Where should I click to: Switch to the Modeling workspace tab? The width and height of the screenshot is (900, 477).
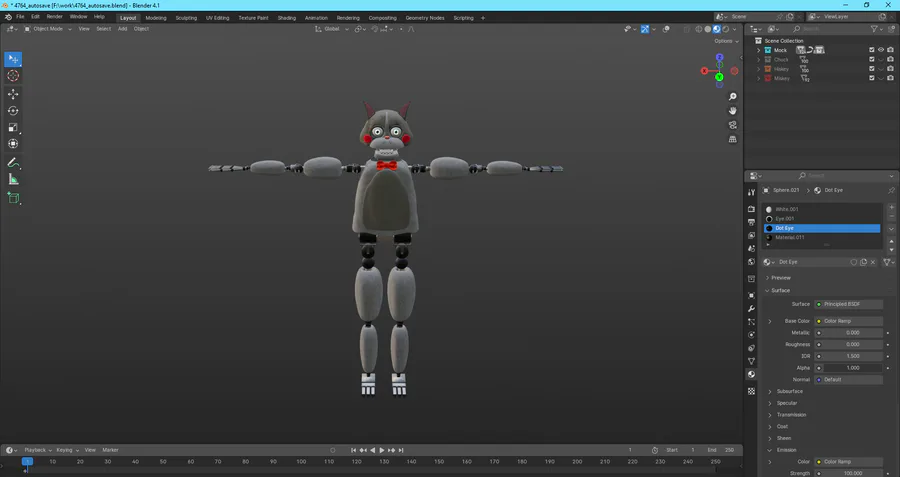[x=156, y=18]
